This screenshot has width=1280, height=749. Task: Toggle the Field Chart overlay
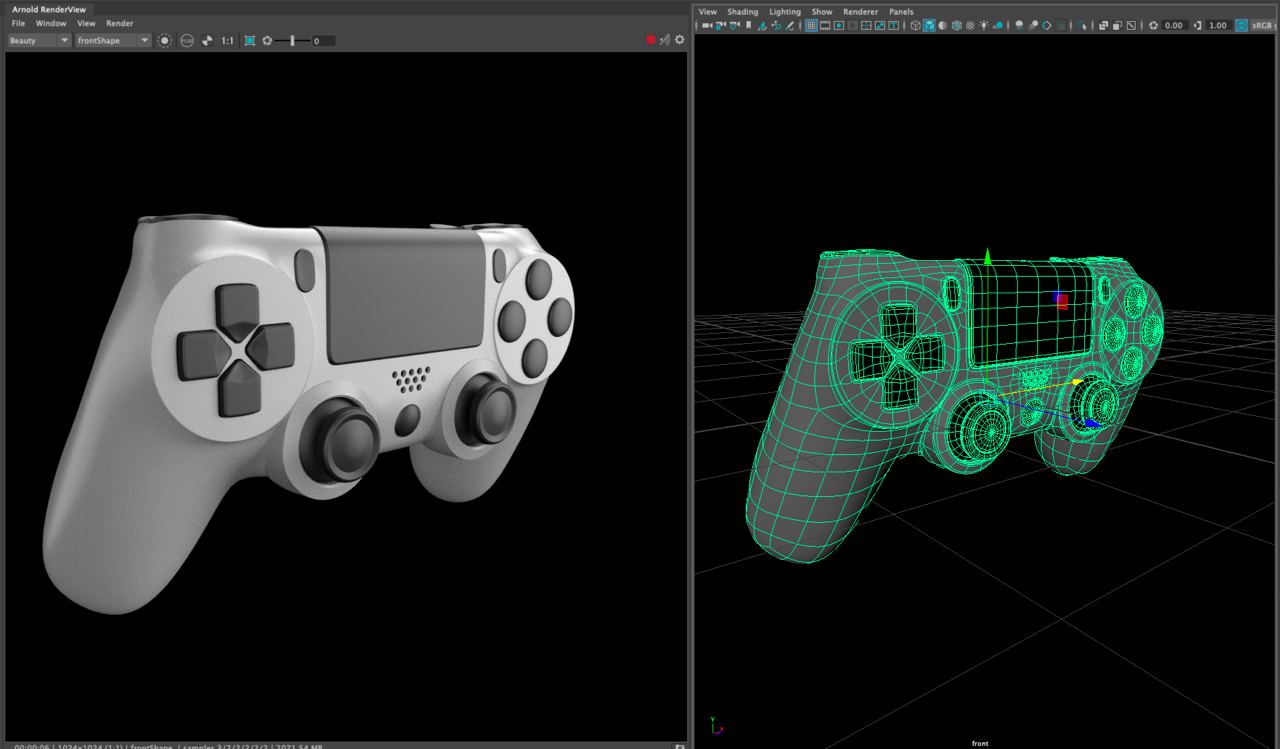click(x=866, y=25)
